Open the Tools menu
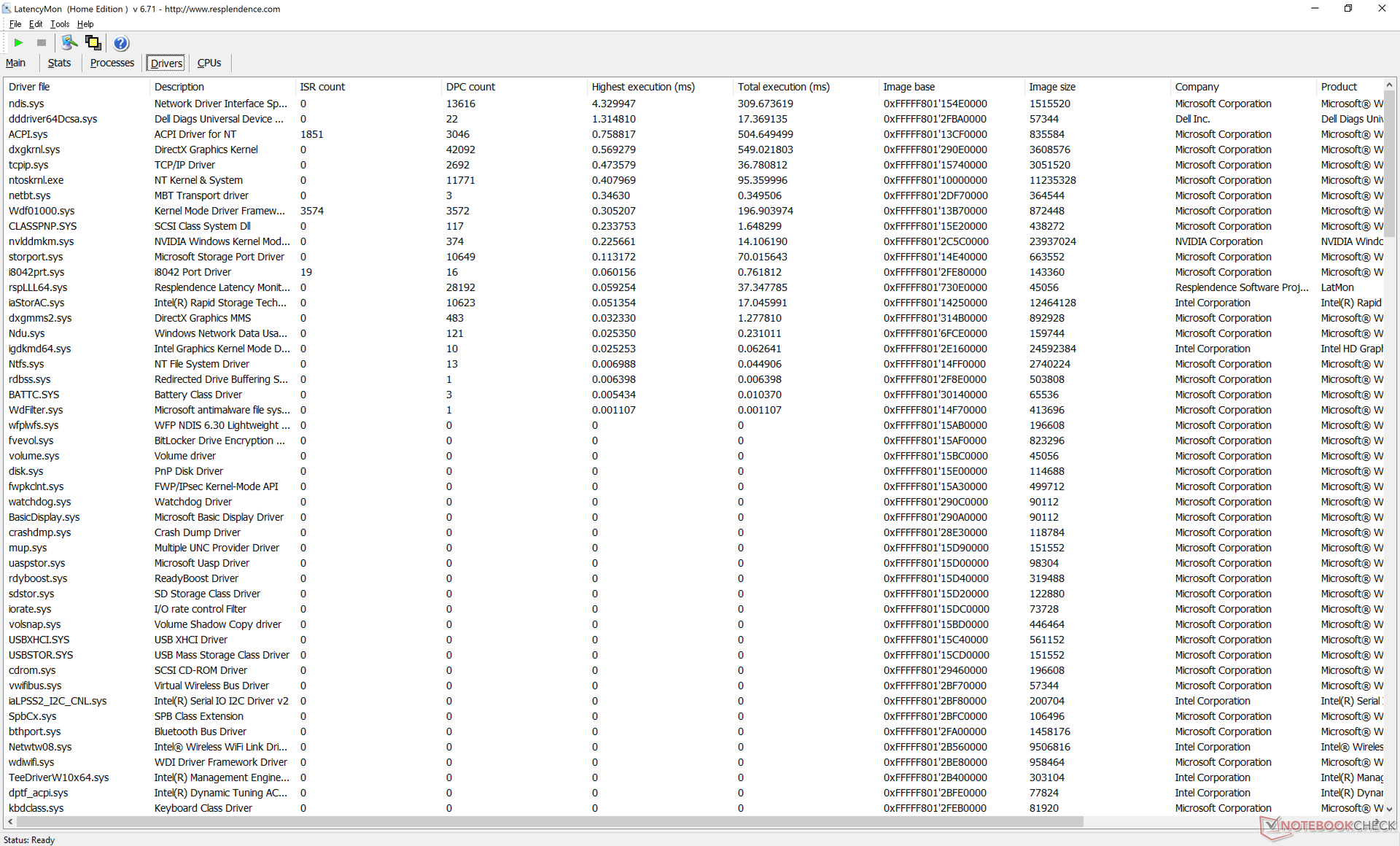This screenshot has height=846, width=1400. (x=60, y=24)
